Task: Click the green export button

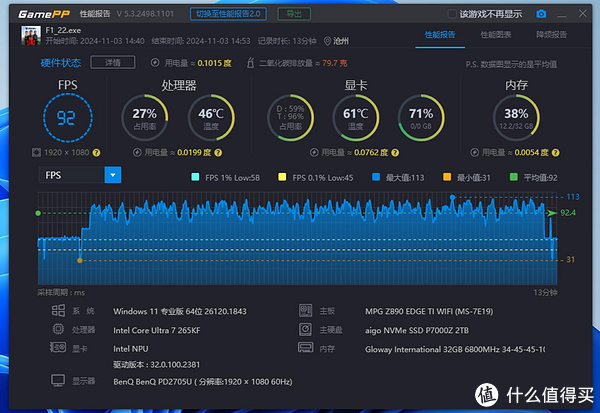Action: tap(294, 14)
